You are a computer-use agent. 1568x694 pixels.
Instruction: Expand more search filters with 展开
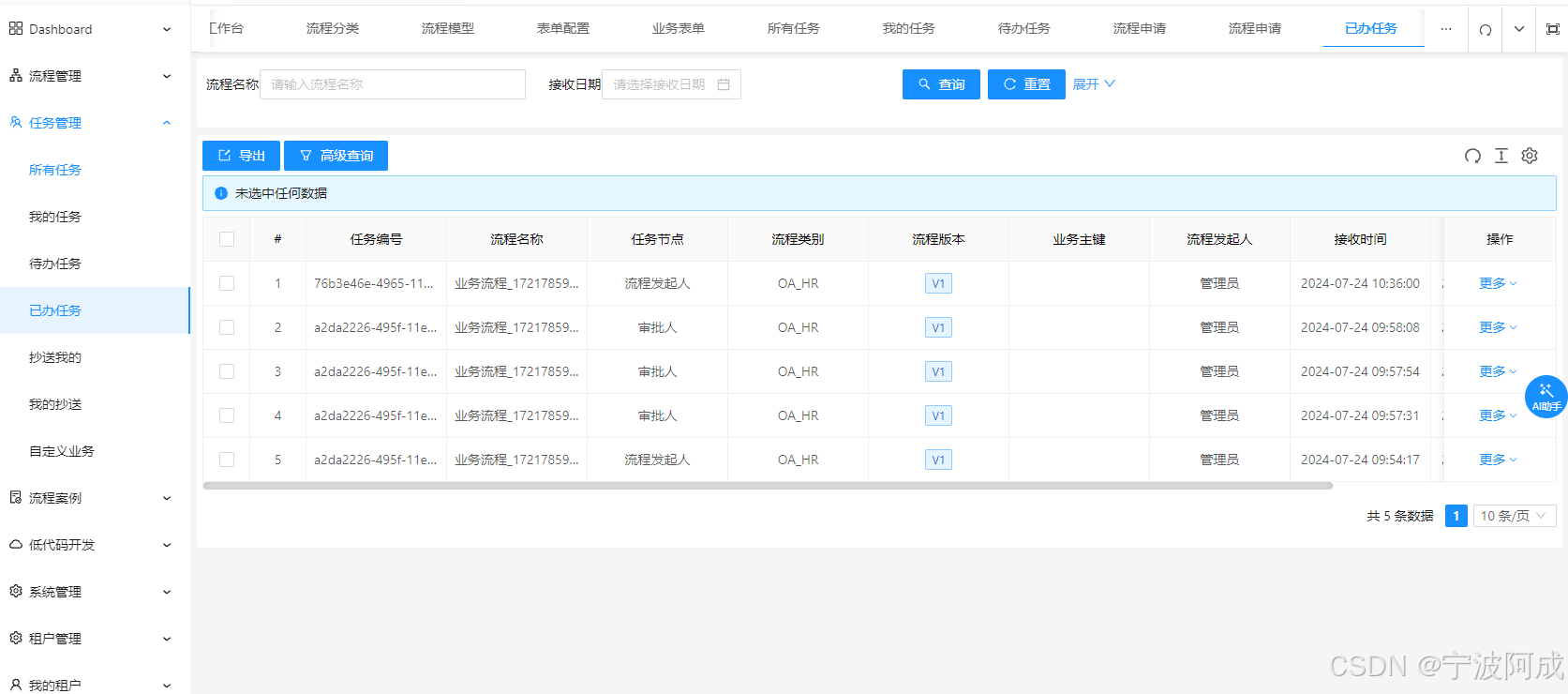click(x=1094, y=84)
